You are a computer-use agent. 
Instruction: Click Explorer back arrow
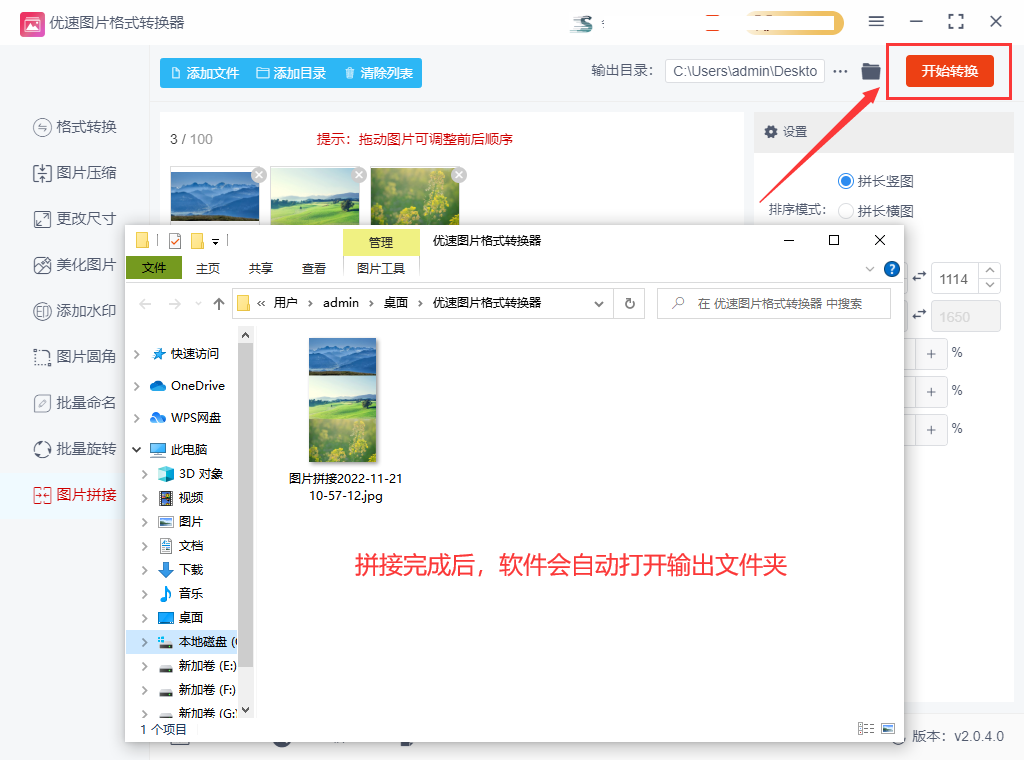tap(146, 304)
